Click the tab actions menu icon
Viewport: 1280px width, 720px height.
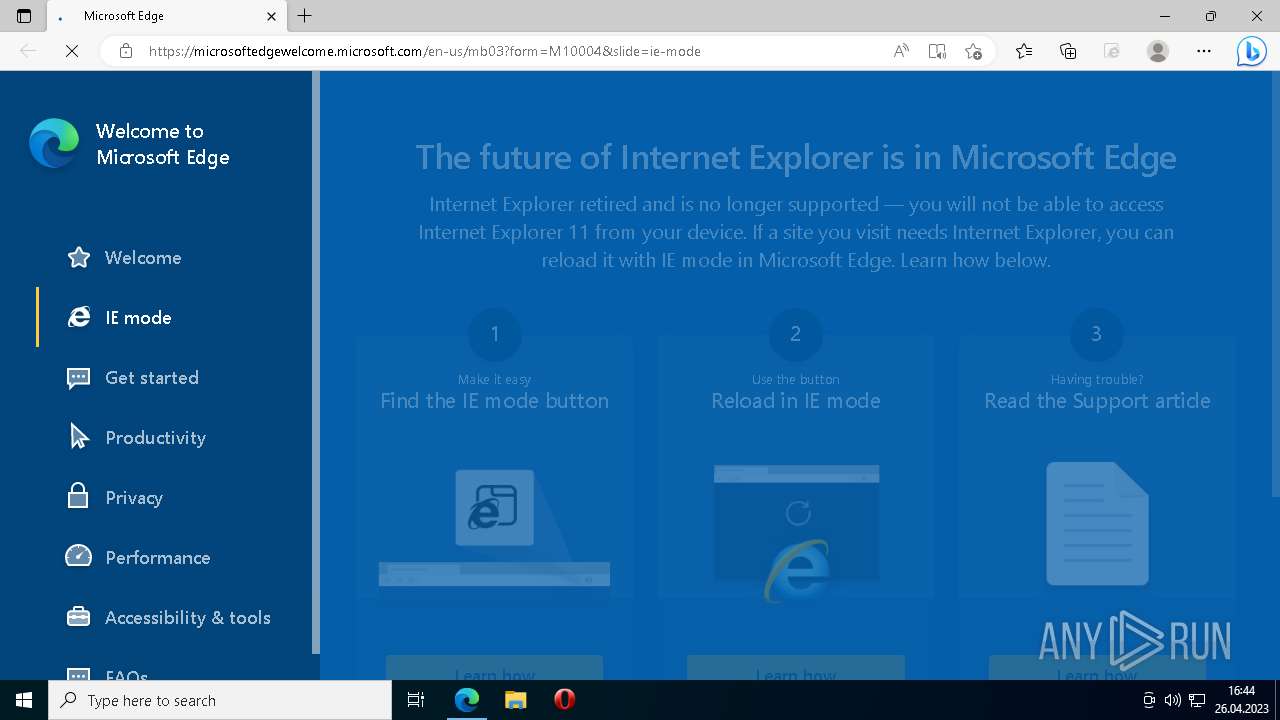tap(24, 16)
